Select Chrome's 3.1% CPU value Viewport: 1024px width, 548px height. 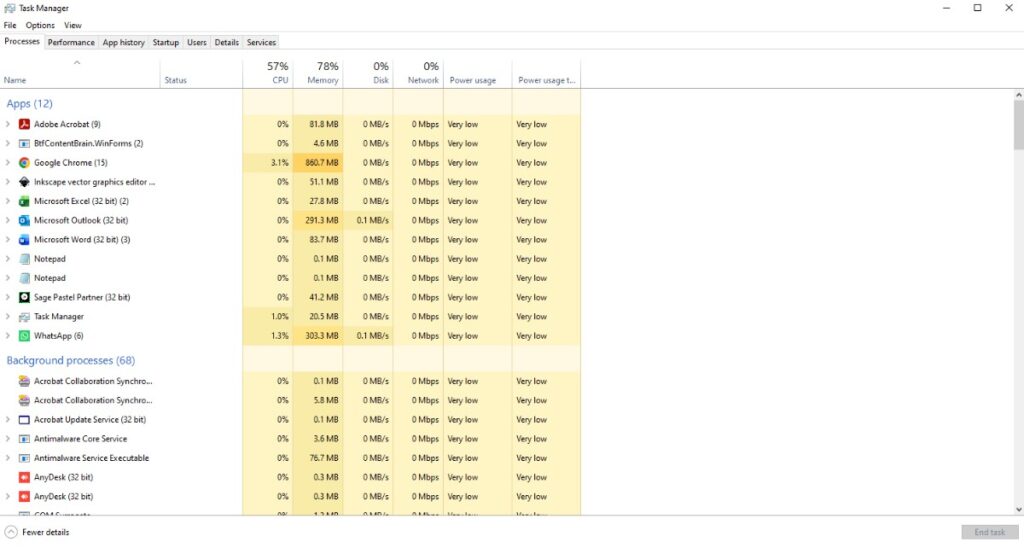pyautogui.click(x=280, y=163)
